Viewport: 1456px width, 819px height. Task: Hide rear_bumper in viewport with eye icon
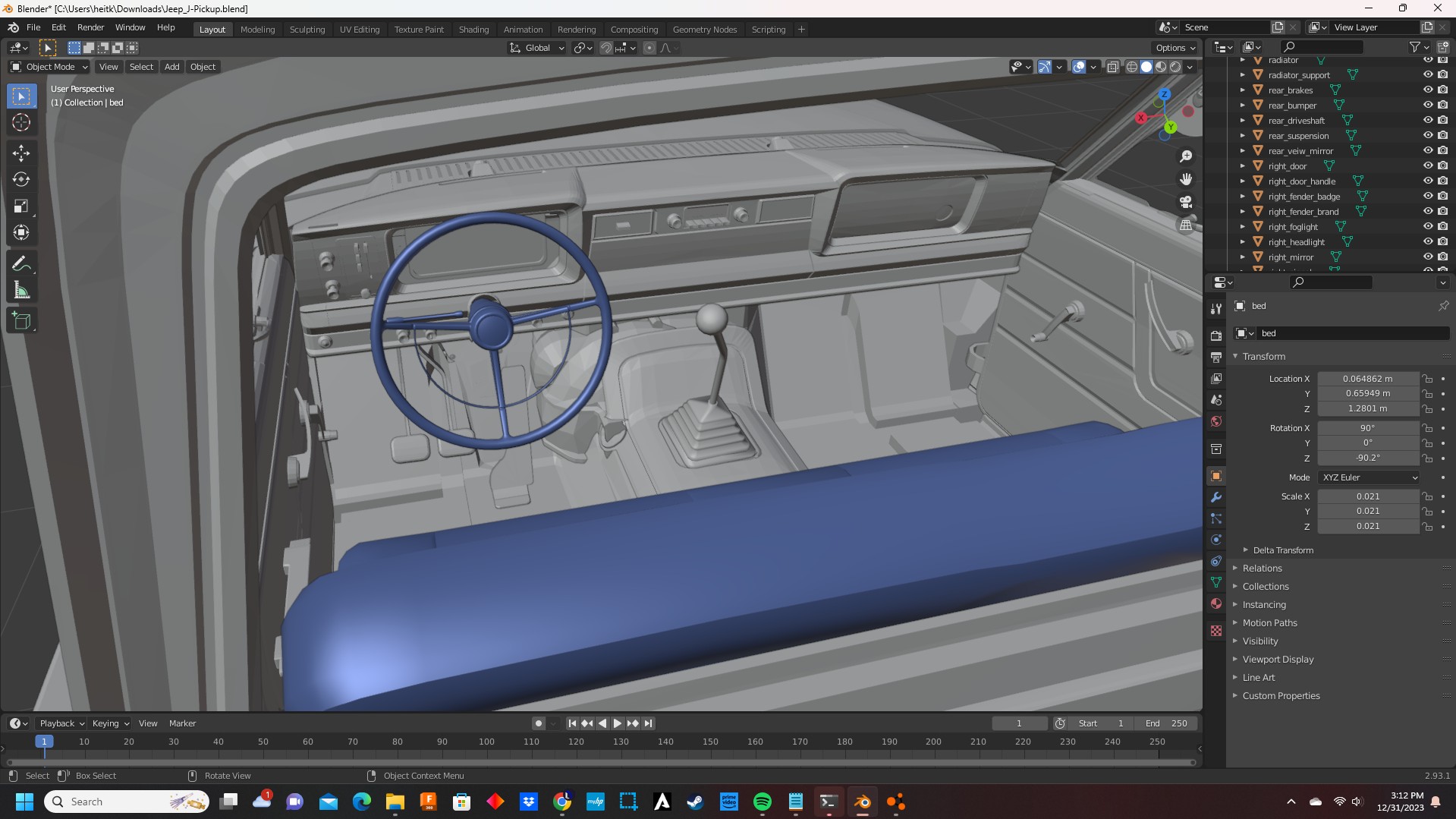[1427, 105]
